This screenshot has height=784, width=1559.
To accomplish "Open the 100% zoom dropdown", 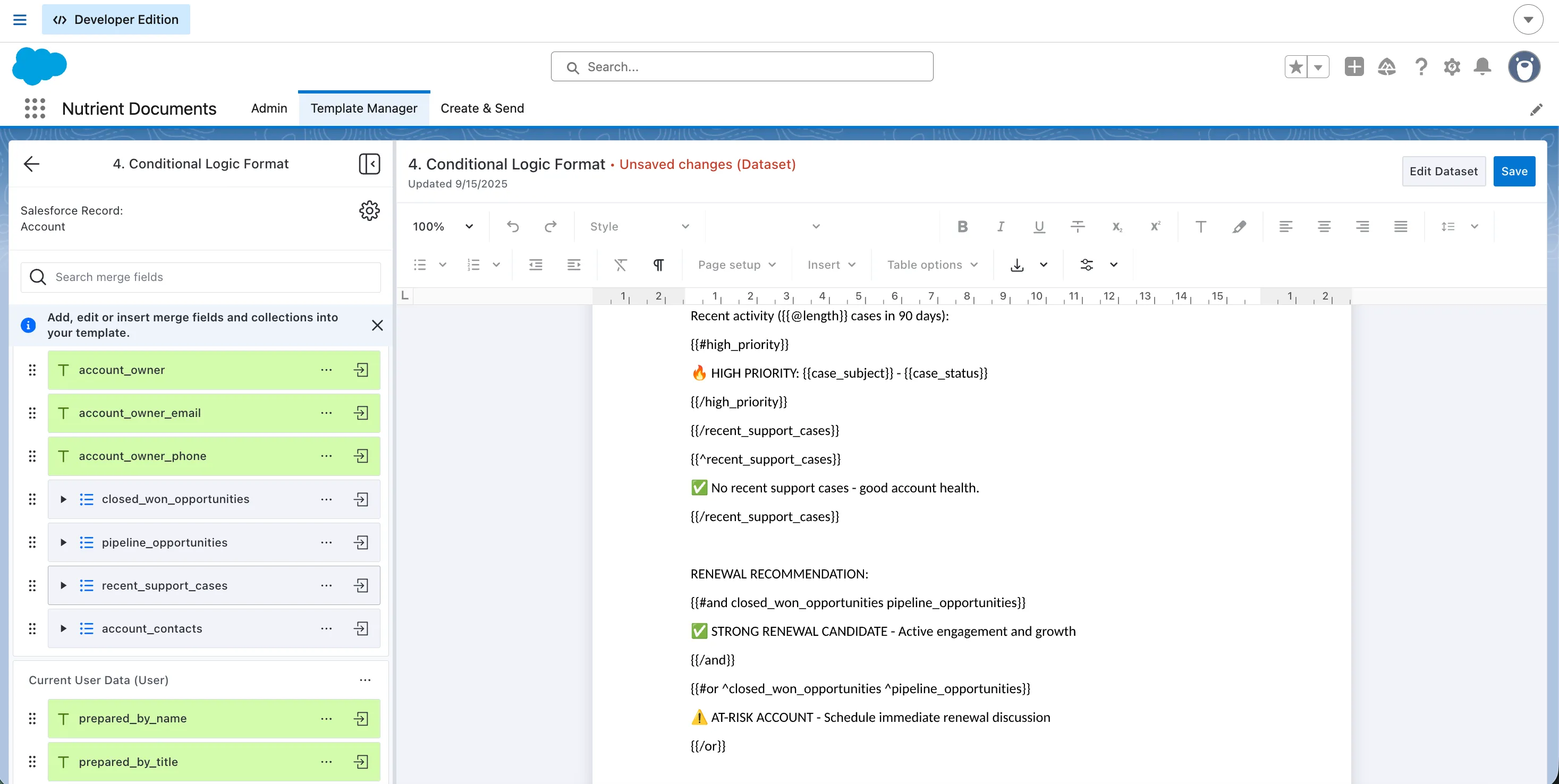I will 443,226.
